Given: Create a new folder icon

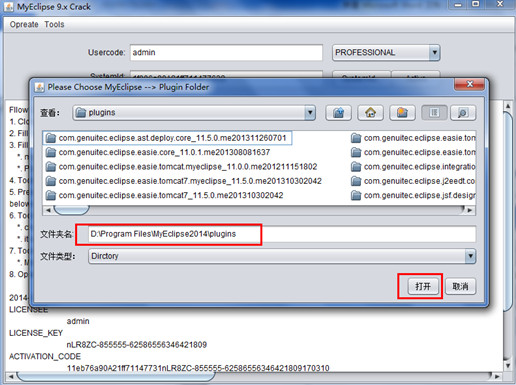Looking at the screenshot, I should pyautogui.click(x=402, y=113).
